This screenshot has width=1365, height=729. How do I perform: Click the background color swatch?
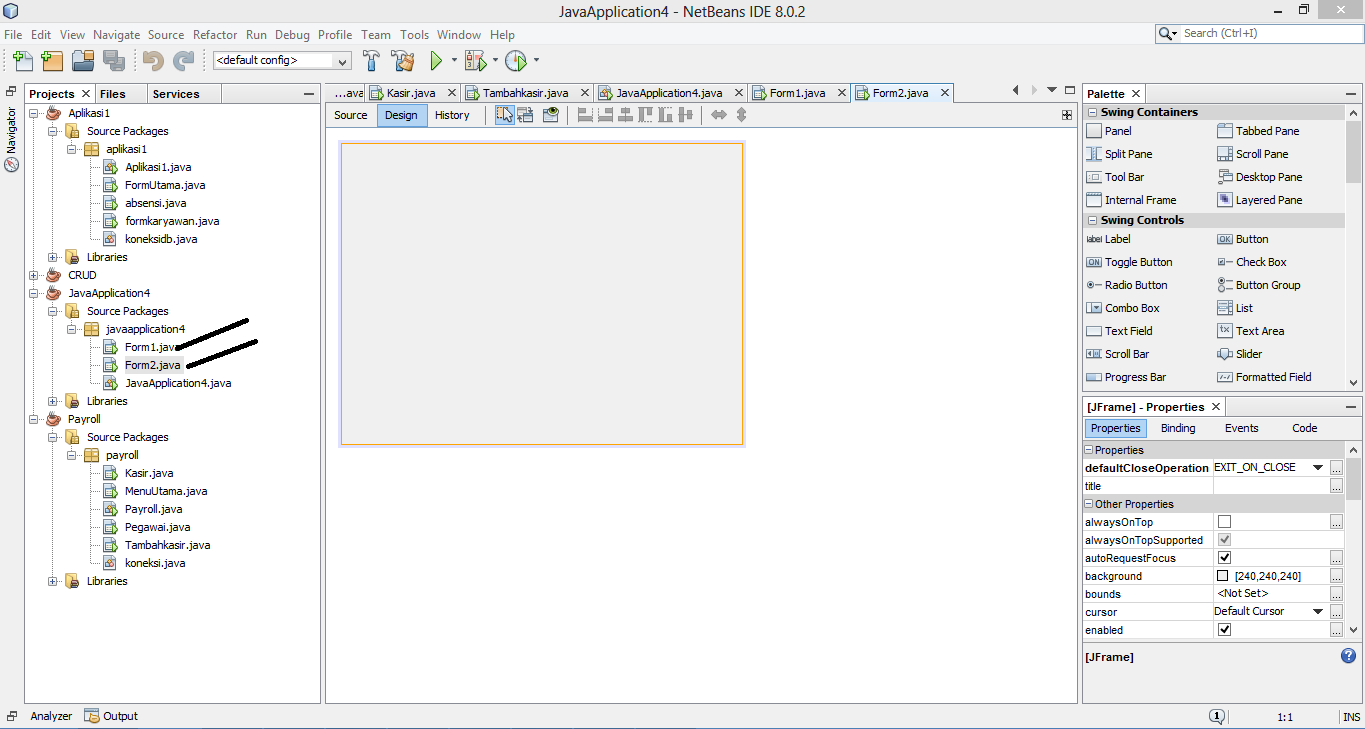tap(1222, 576)
